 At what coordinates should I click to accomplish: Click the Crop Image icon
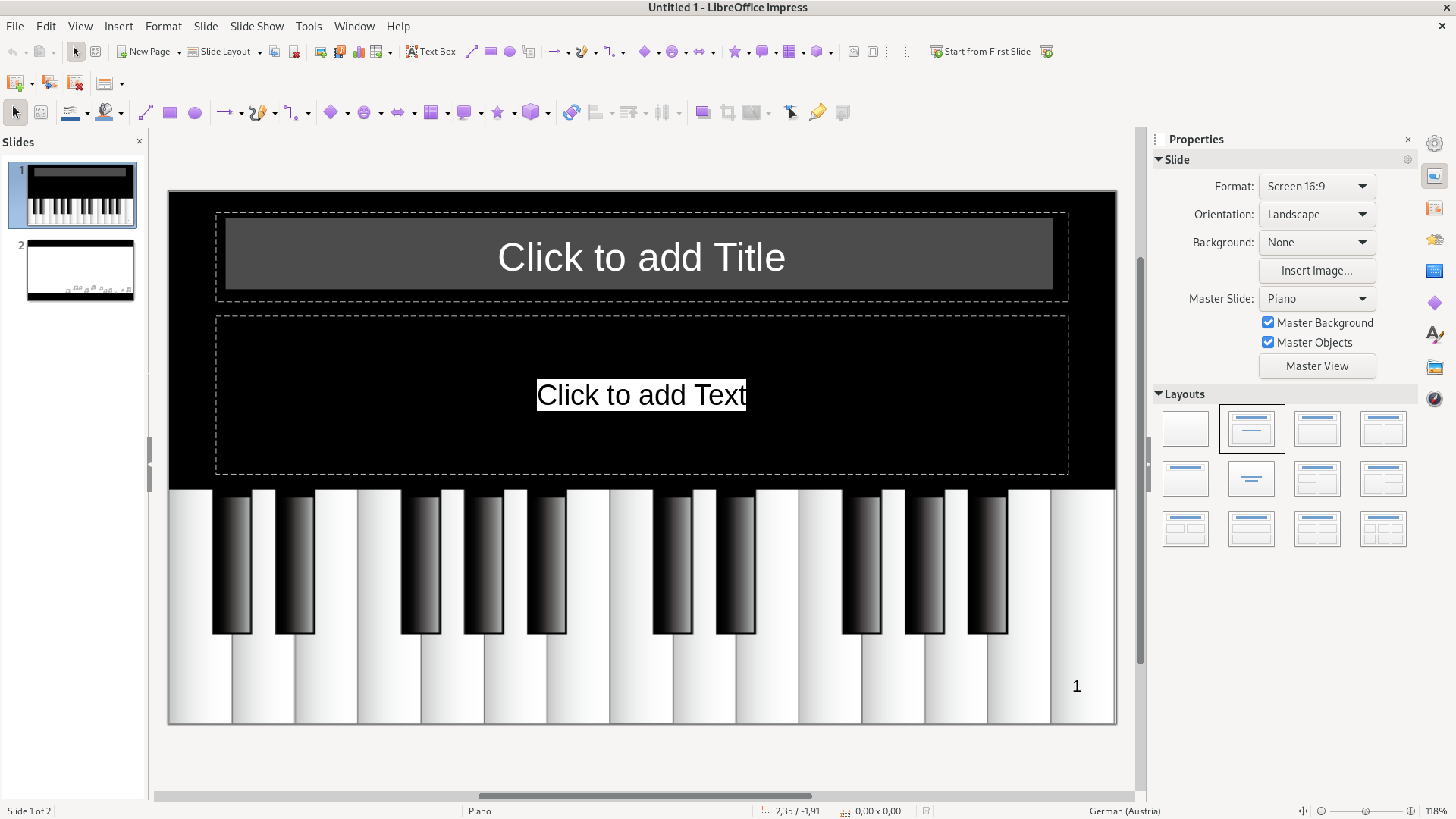(727, 113)
